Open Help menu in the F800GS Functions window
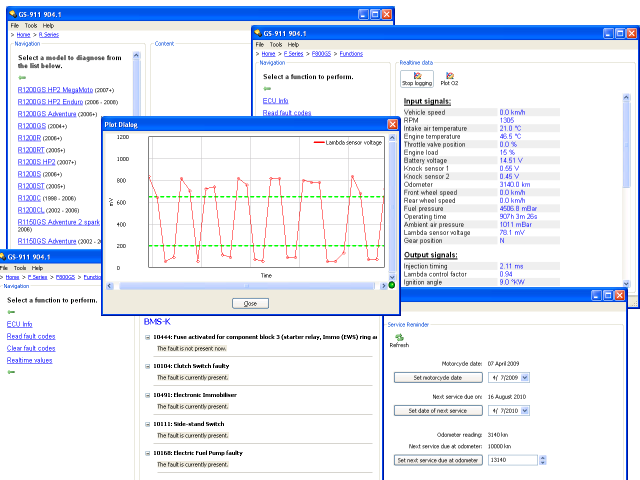This screenshot has width=640, height=480. coord(293,44)
